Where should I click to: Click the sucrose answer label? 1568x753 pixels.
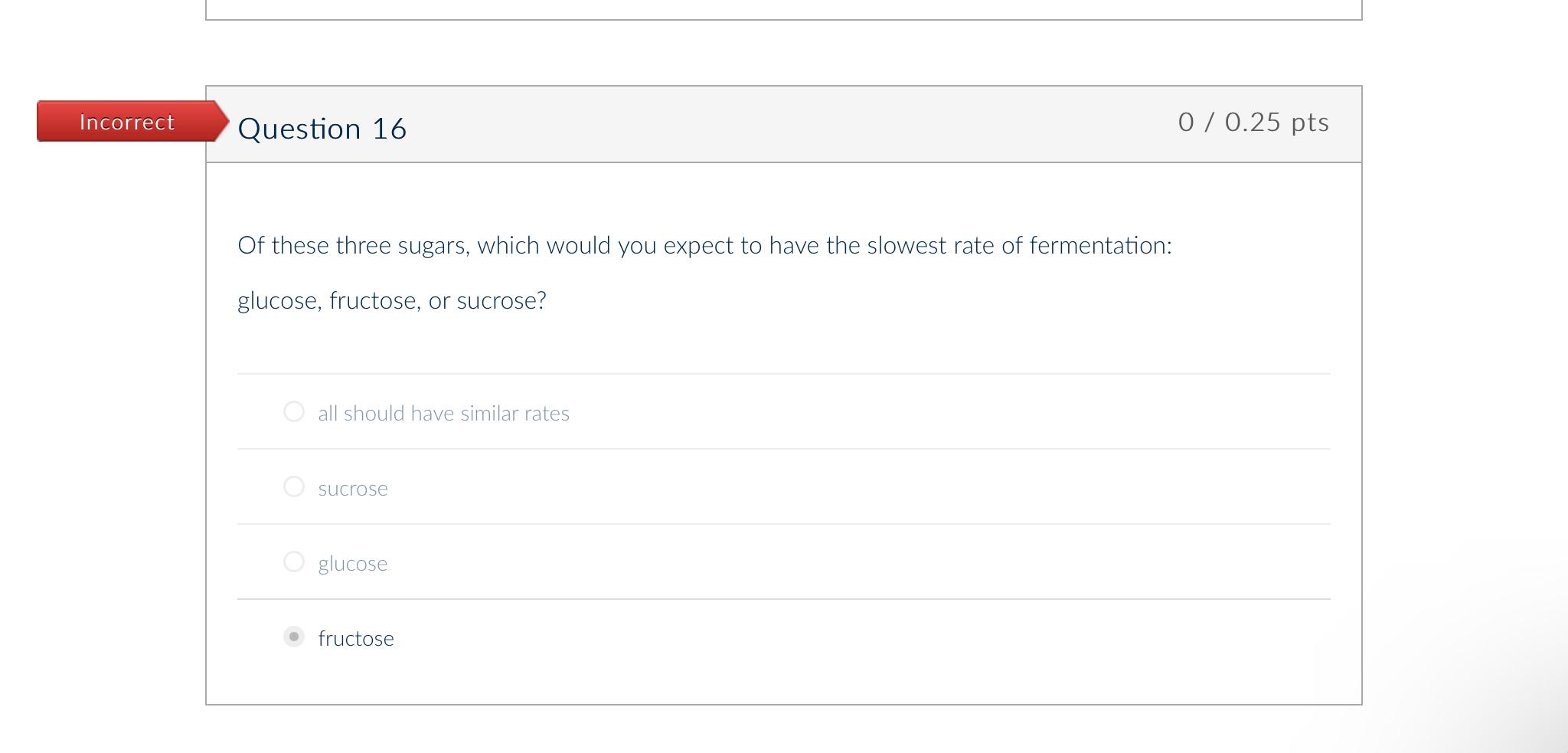tap(353, 489)
